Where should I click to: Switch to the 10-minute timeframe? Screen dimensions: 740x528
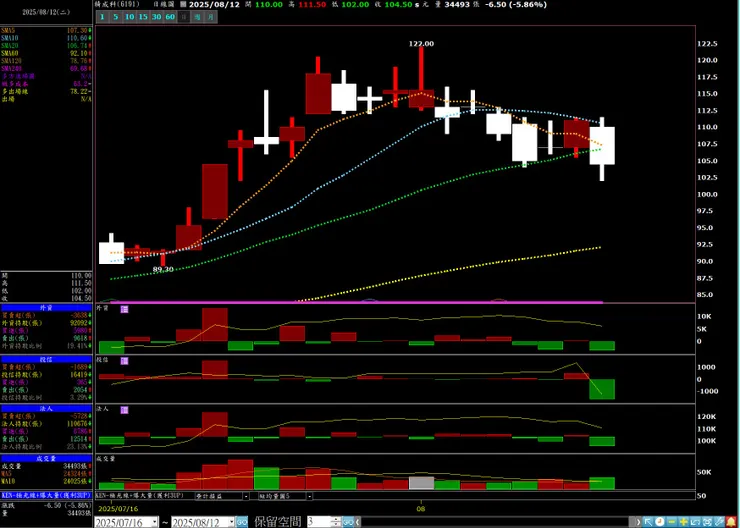pos(129,17)
